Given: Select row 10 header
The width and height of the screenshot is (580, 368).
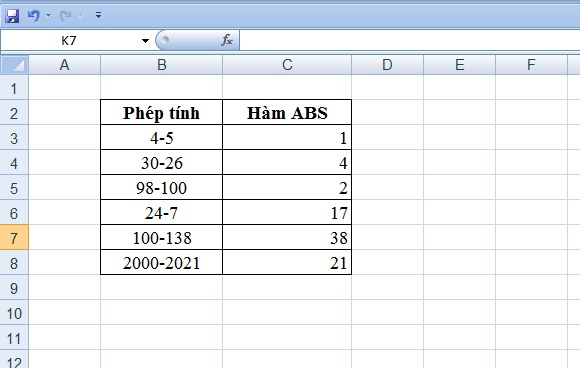Looking at the screenshot, I should click(14, 313).
